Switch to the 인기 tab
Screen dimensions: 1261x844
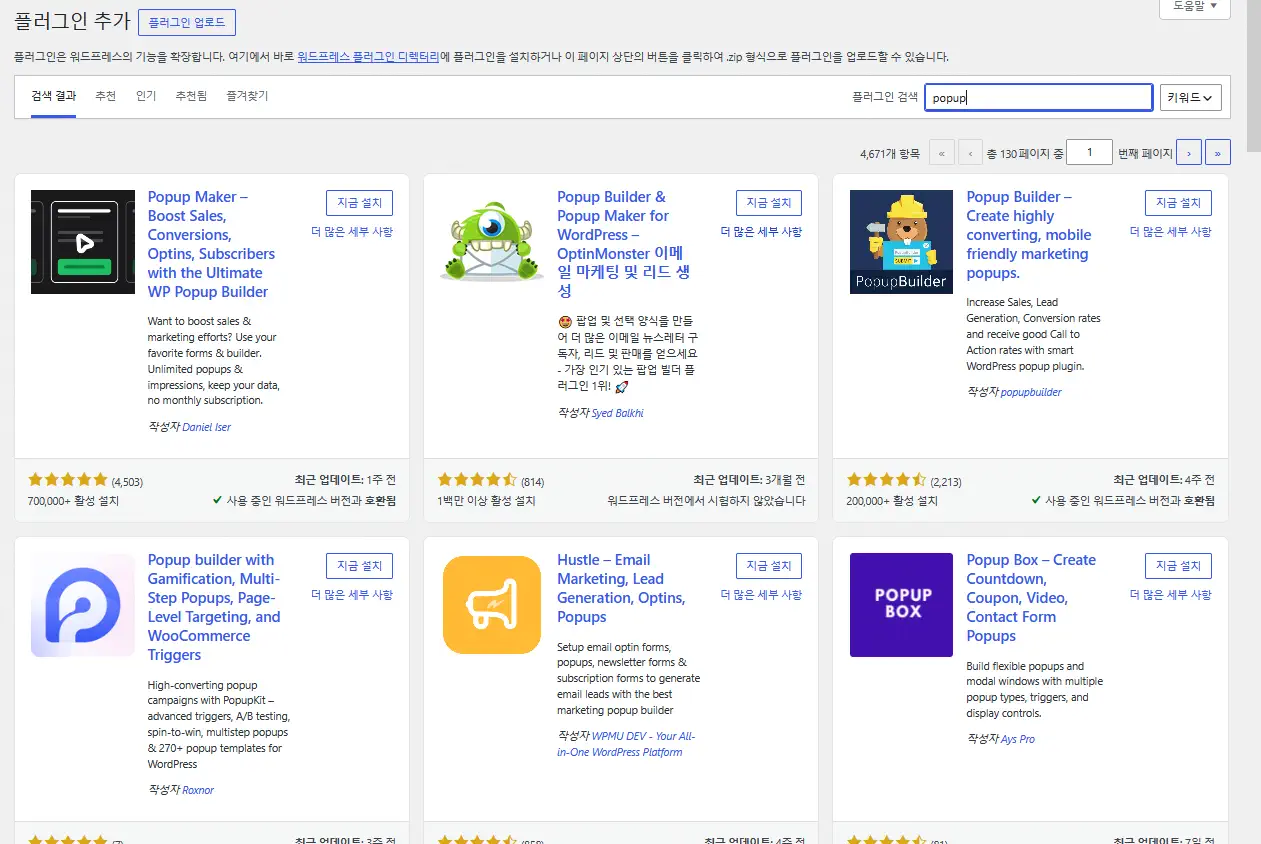(x=146, y=96)
